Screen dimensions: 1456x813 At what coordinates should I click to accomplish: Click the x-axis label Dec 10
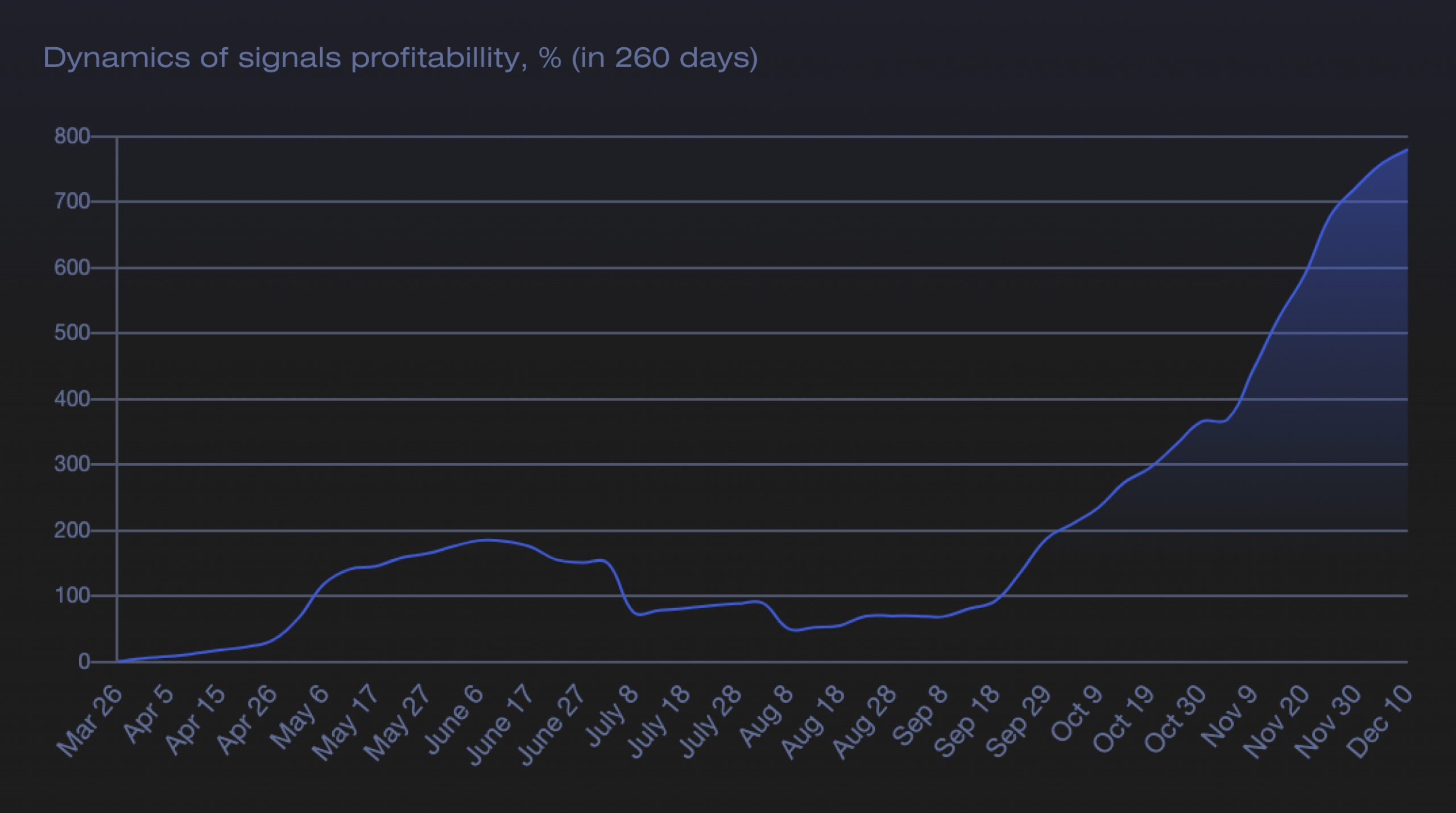tap(1380, 721)
